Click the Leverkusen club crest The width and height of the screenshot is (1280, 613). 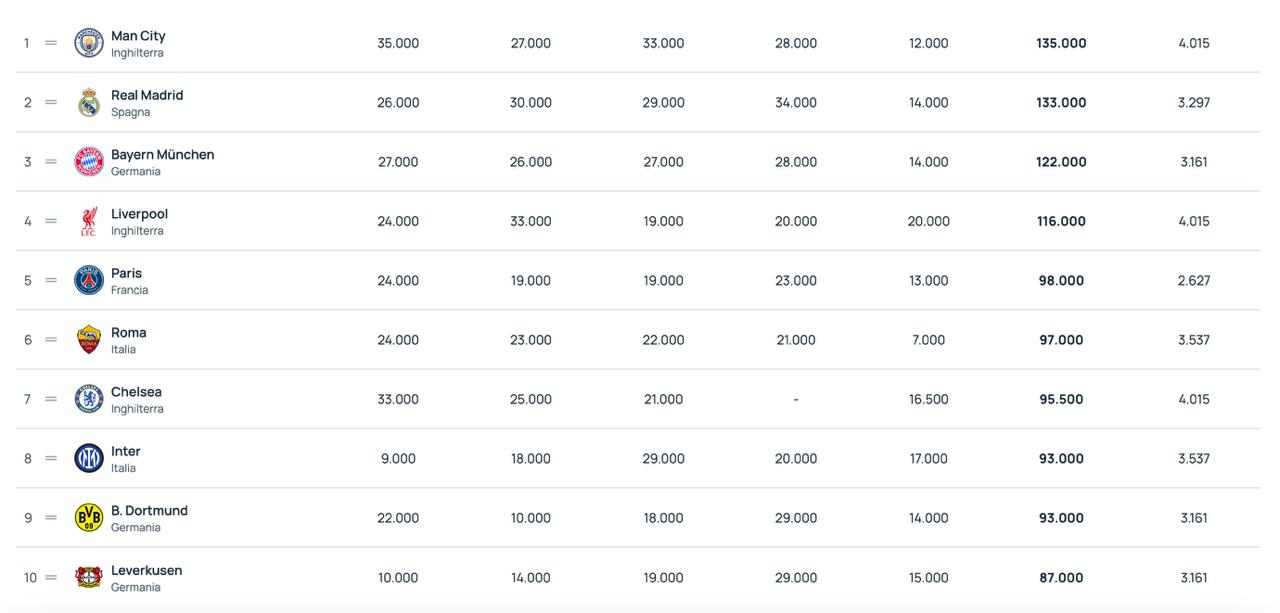(x=89, y=577)
